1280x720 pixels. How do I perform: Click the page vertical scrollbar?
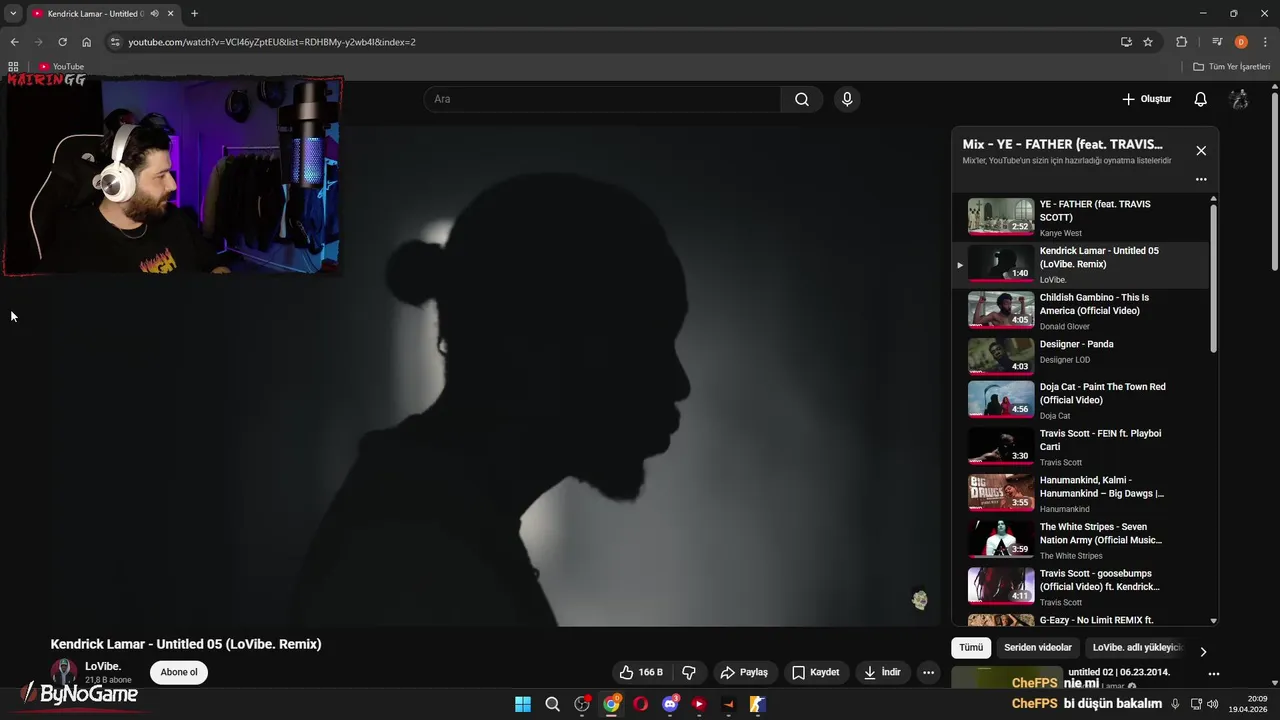click(x=1274, y=180)
